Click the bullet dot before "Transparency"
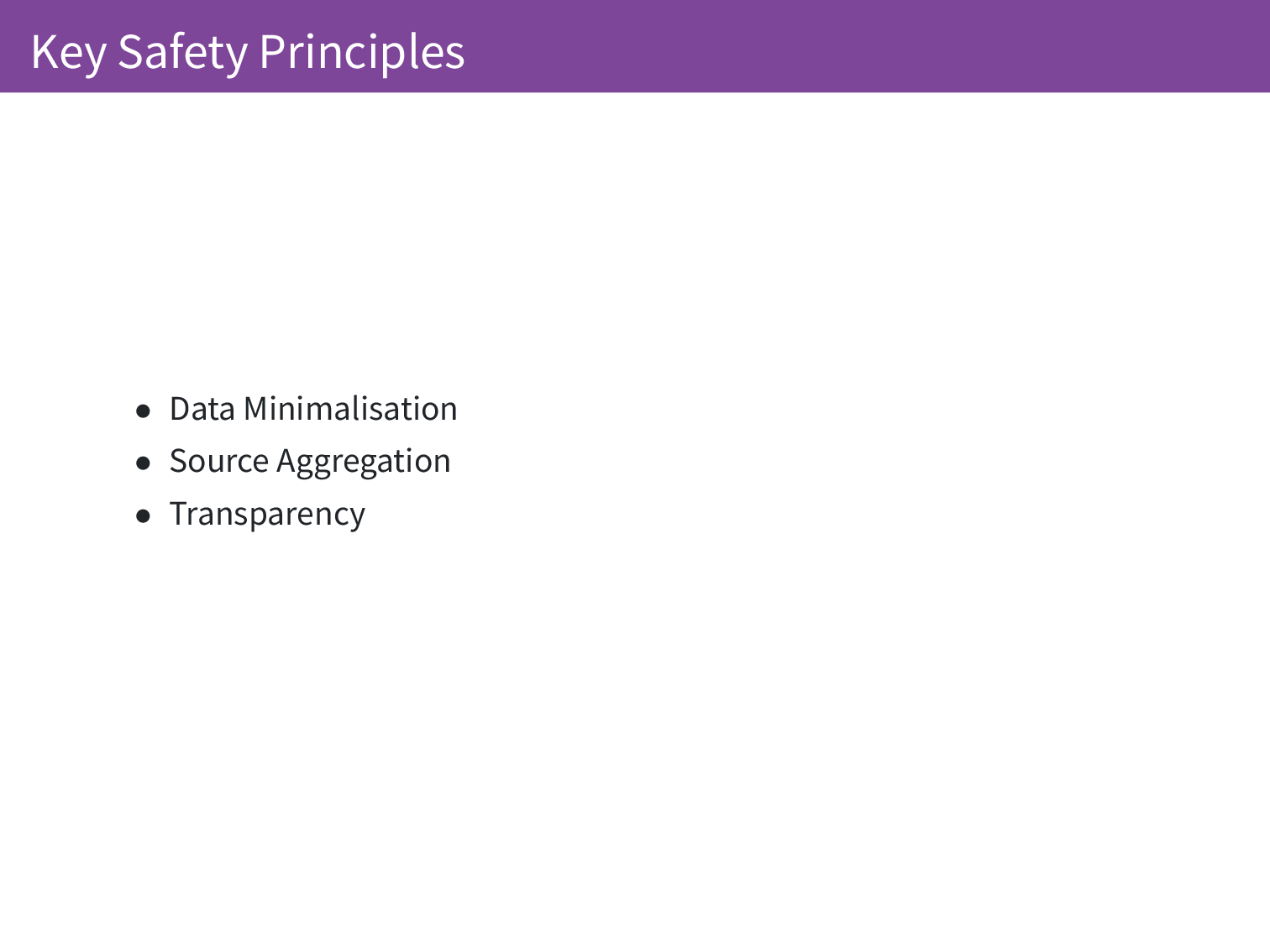The height and width of the screenshot is (952, 1270). pos(144,516)
